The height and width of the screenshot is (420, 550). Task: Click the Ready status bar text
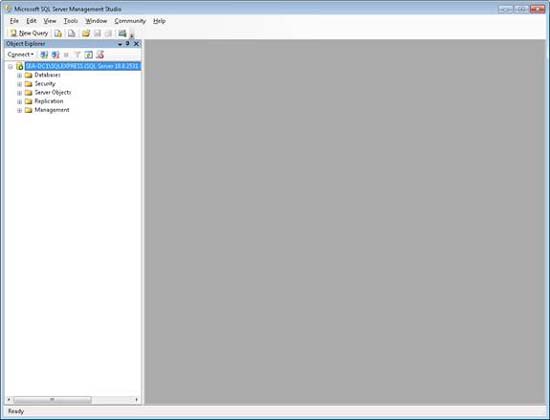point(16,412)
